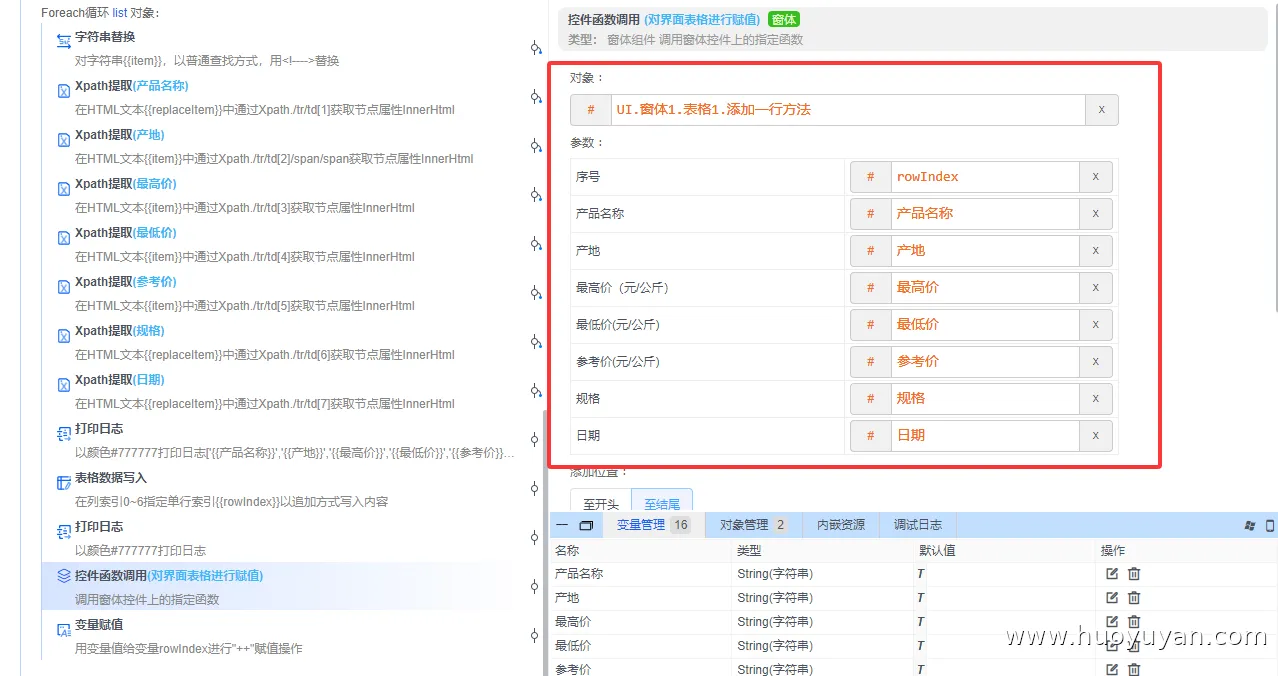
Task: Restore the bottom panel with window icon
Action: point(586,525)
